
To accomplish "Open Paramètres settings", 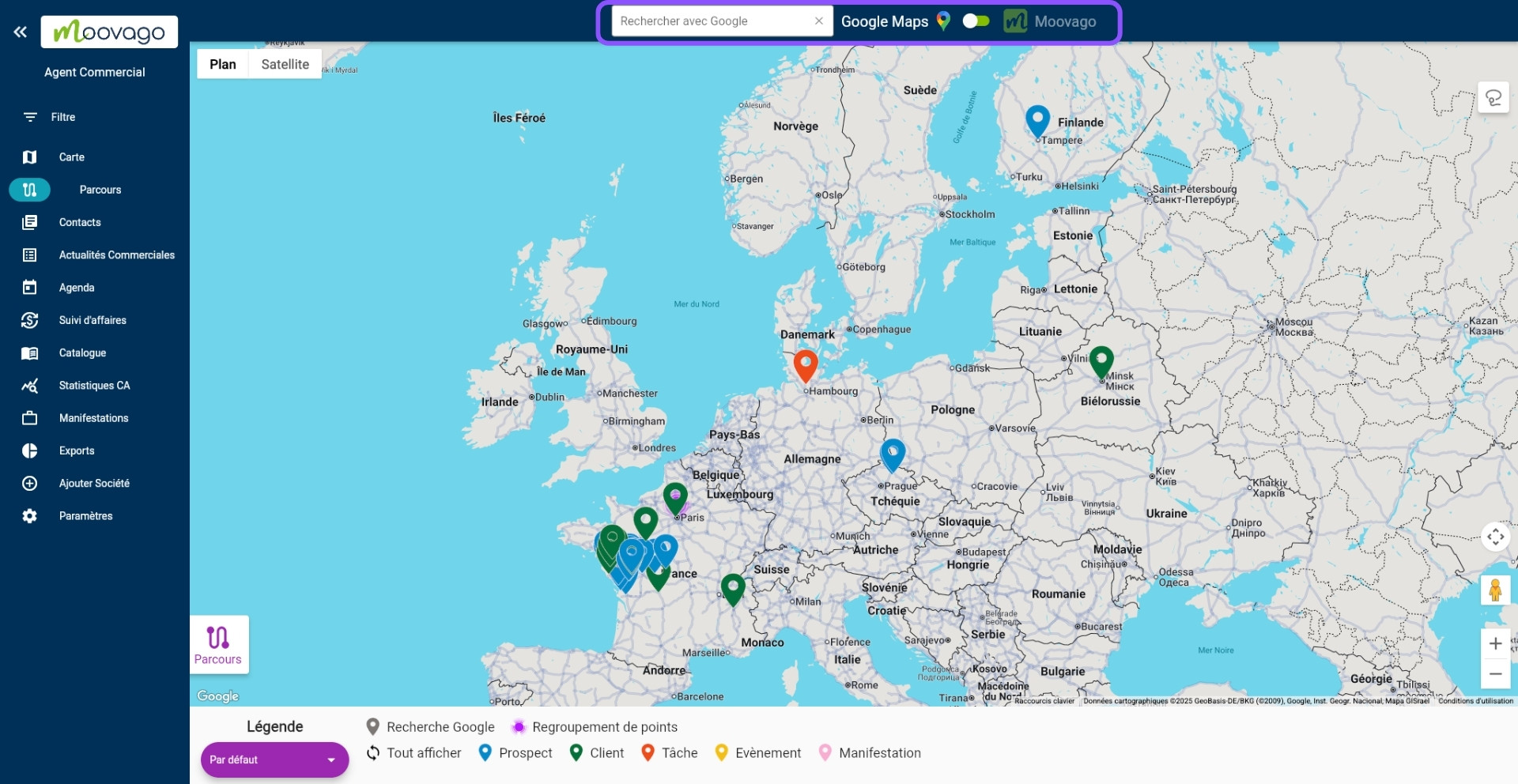I will tap(85, 515).
